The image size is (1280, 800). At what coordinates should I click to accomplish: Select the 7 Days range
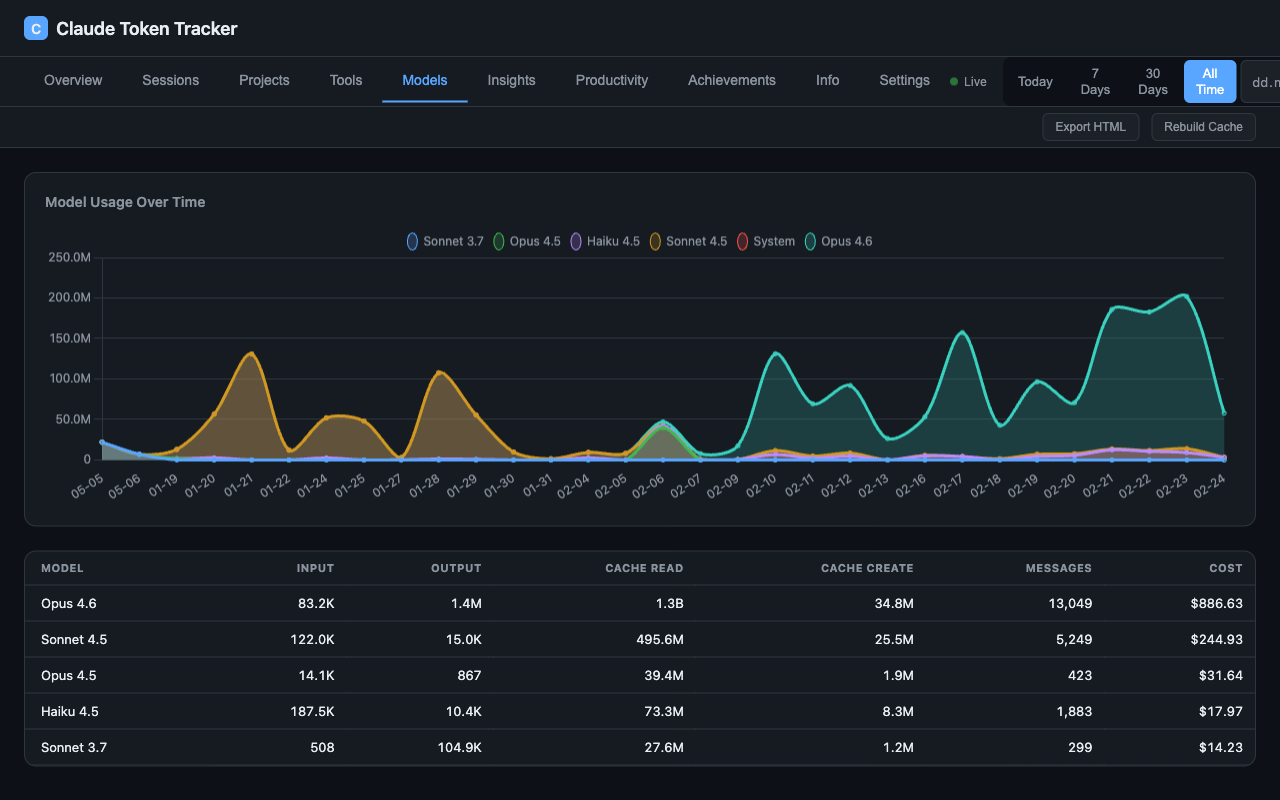click(1095, 81)
